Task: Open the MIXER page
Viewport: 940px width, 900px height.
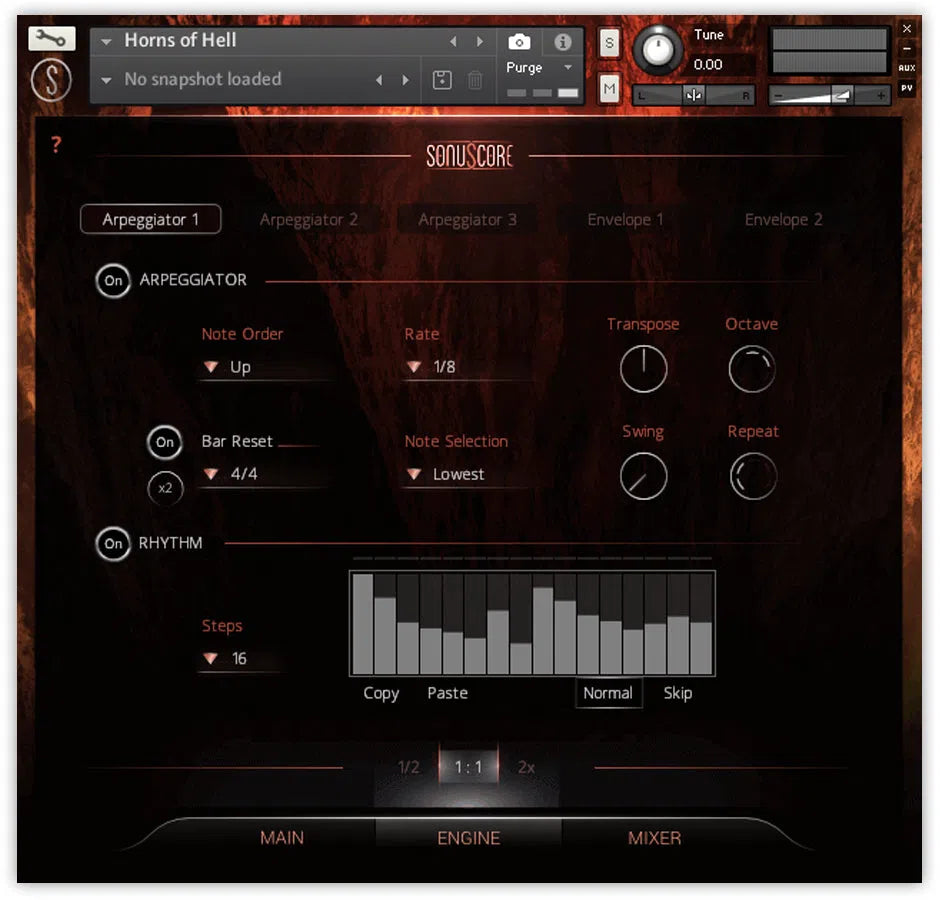Action: tap(653, 838)
